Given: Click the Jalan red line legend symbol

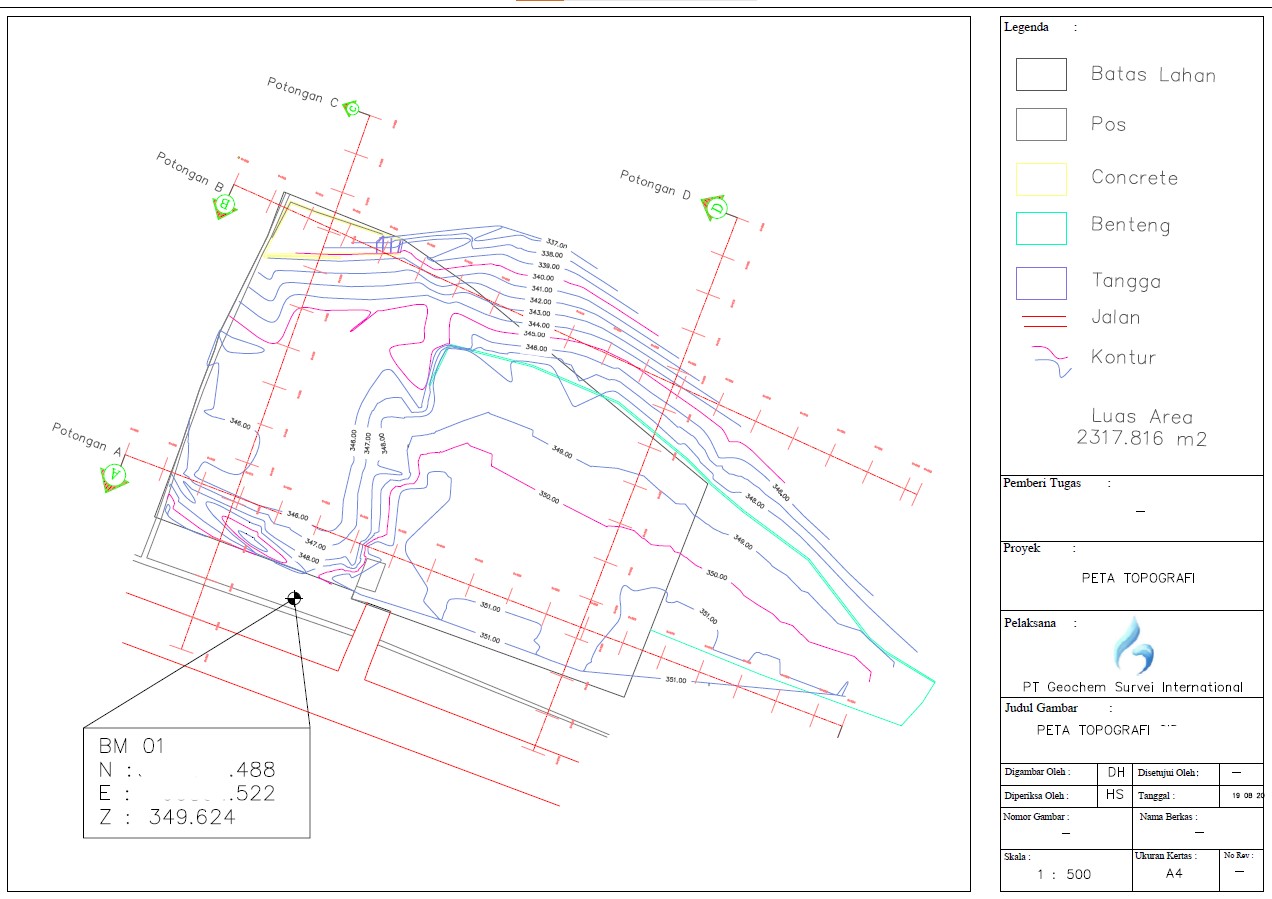Looking at the screenshot, I should 1042,320.
